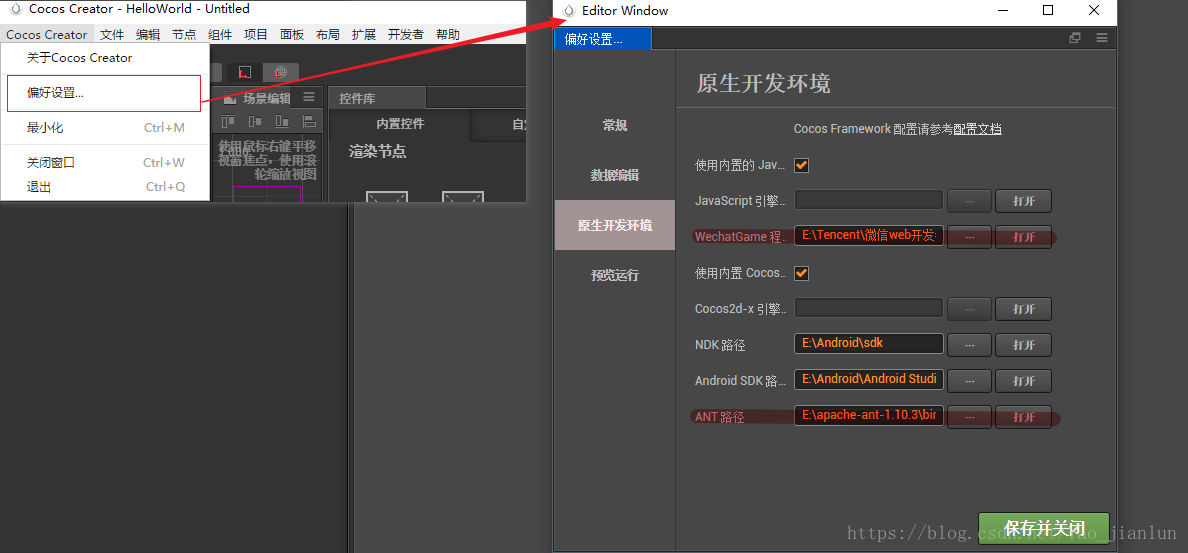Toggle the red globe coordinate icon in toolbar

tap(280, 72)
